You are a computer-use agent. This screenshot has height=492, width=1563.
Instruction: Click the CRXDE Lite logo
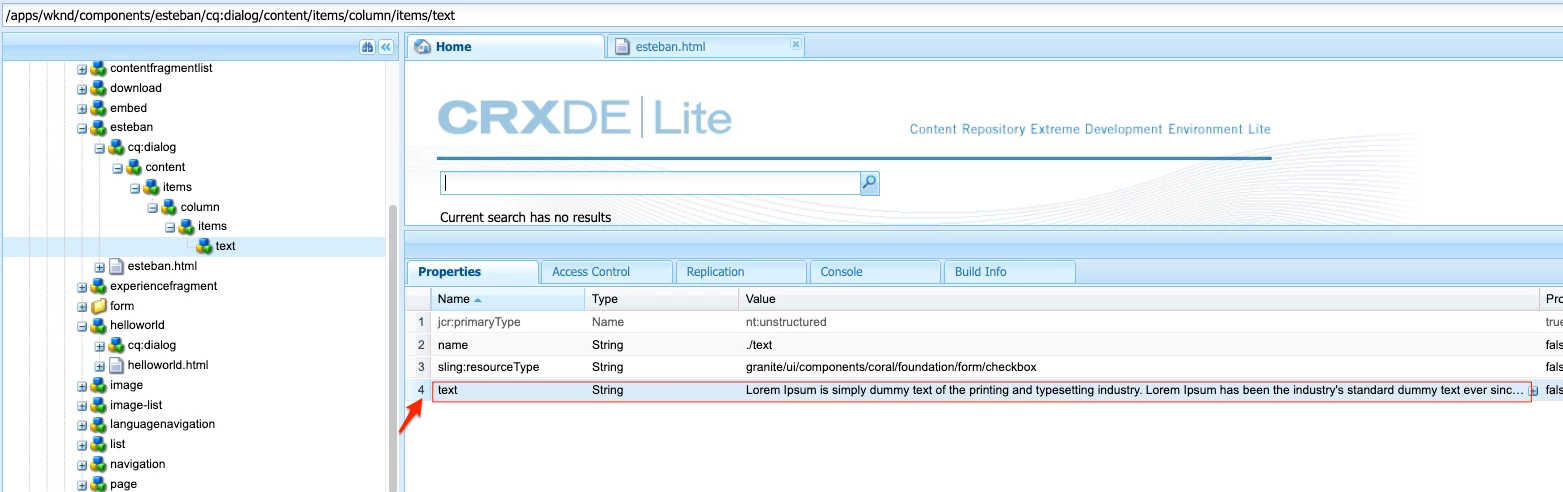point(585,119)
